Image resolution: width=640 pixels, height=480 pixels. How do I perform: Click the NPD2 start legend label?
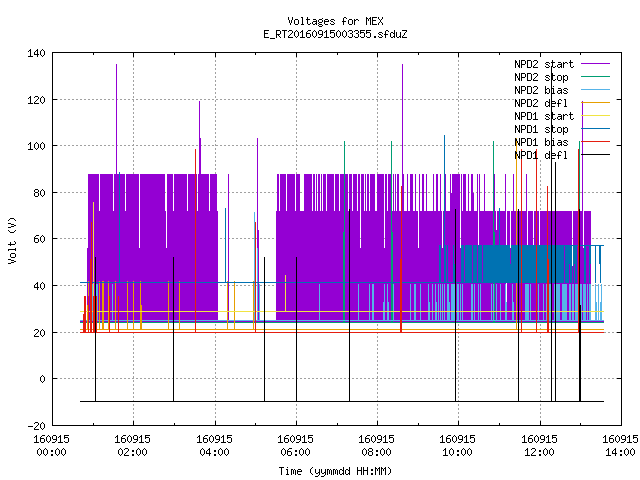pyautogui.click(x=544, y=64)
